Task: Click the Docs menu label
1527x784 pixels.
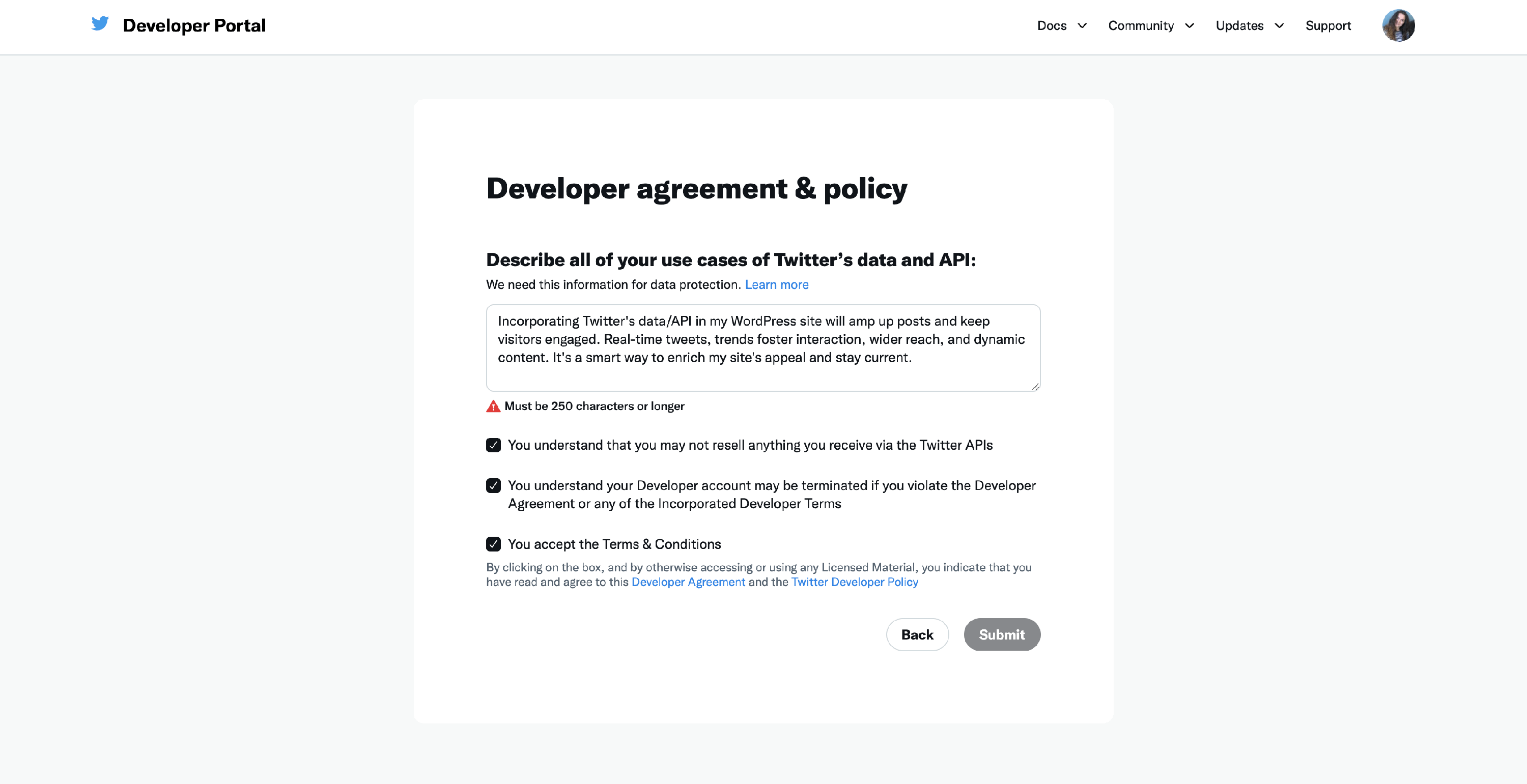Action: [1052, 25]
